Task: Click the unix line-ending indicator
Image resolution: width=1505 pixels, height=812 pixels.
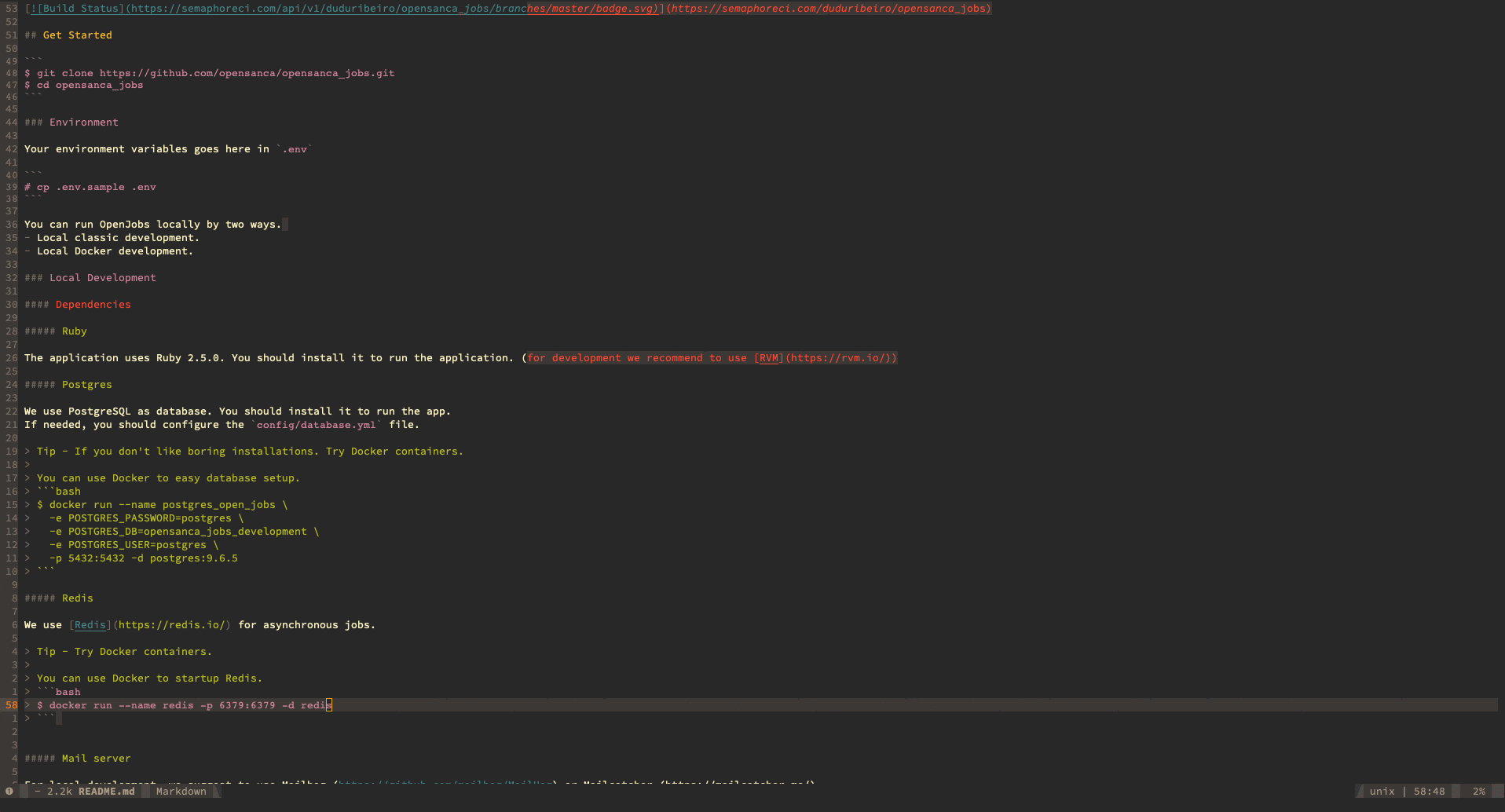Action: [x=1382, y=792]
